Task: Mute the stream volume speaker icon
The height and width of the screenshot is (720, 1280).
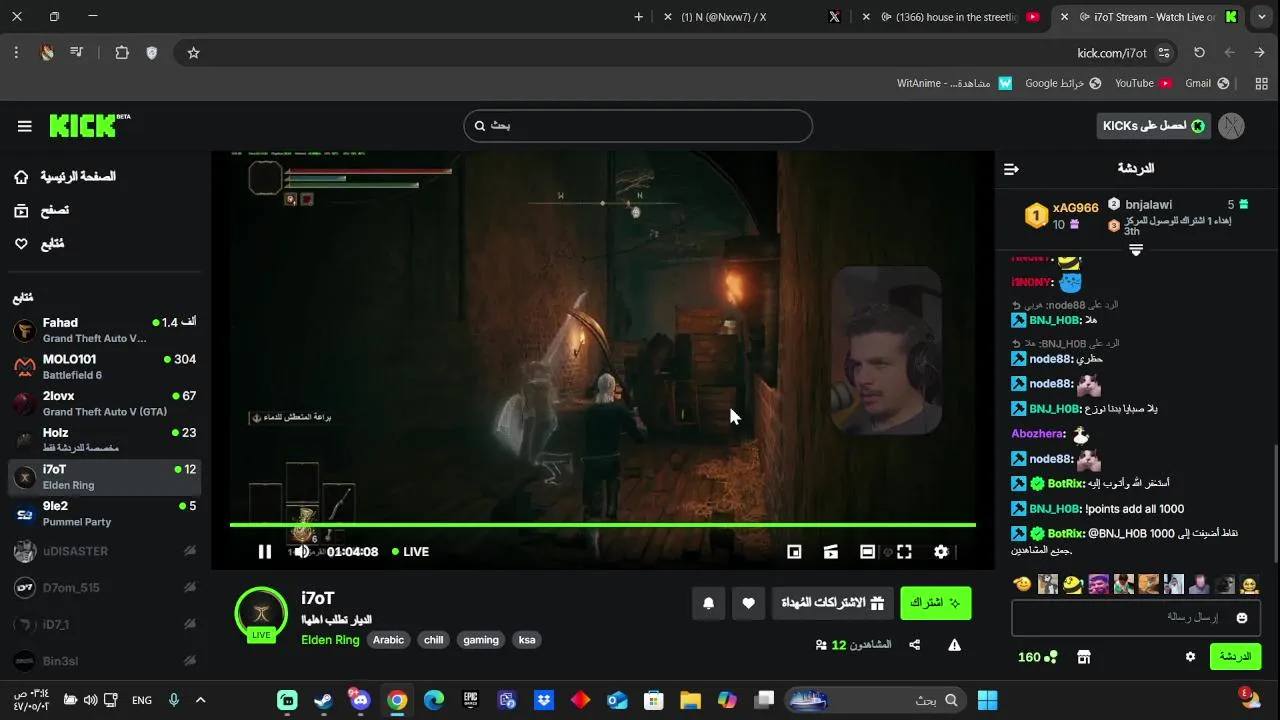Action: pos(301,551)
